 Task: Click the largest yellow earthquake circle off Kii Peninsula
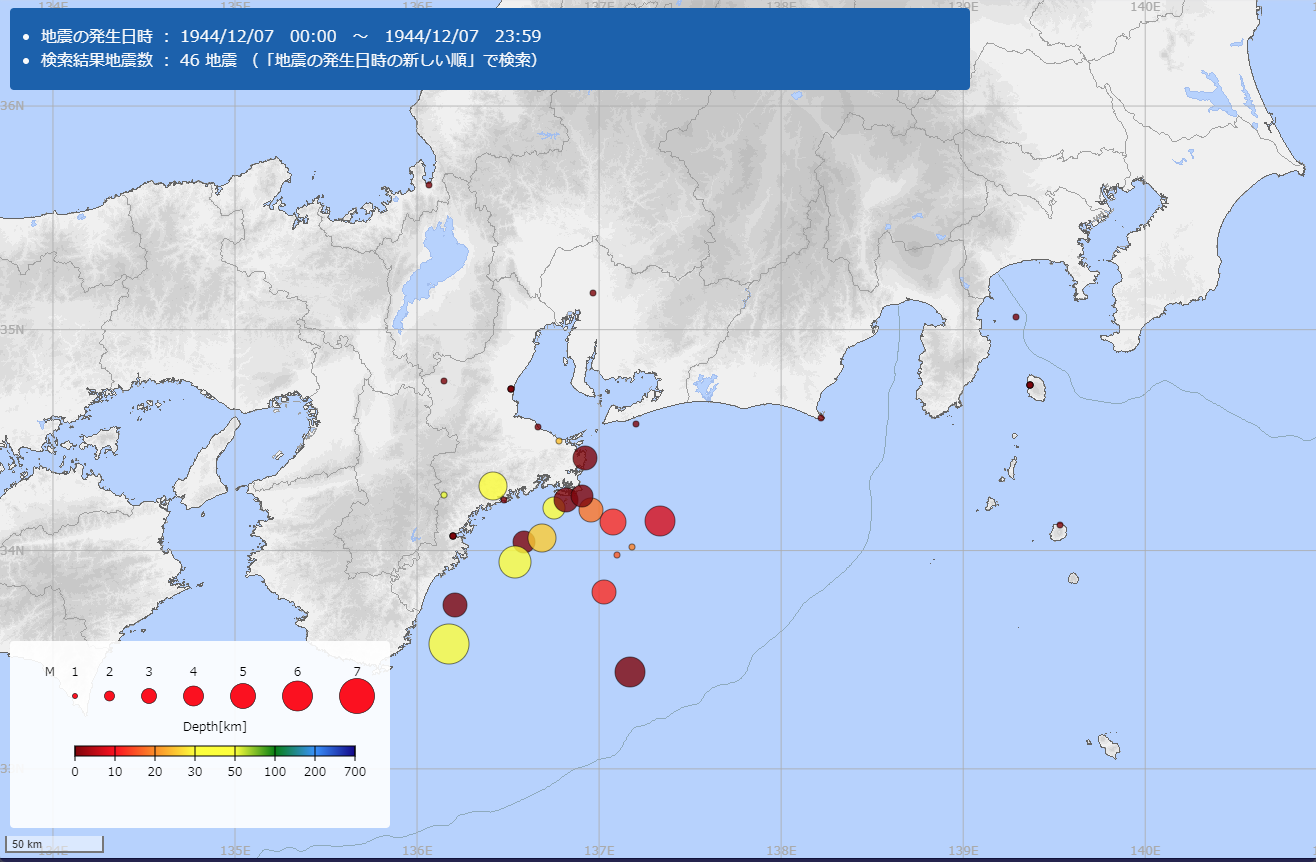449,643
